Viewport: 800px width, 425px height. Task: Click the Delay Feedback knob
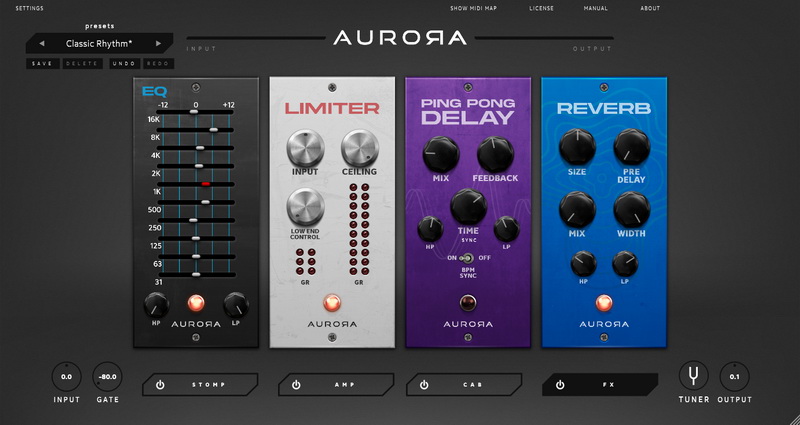tap(495, 154)
